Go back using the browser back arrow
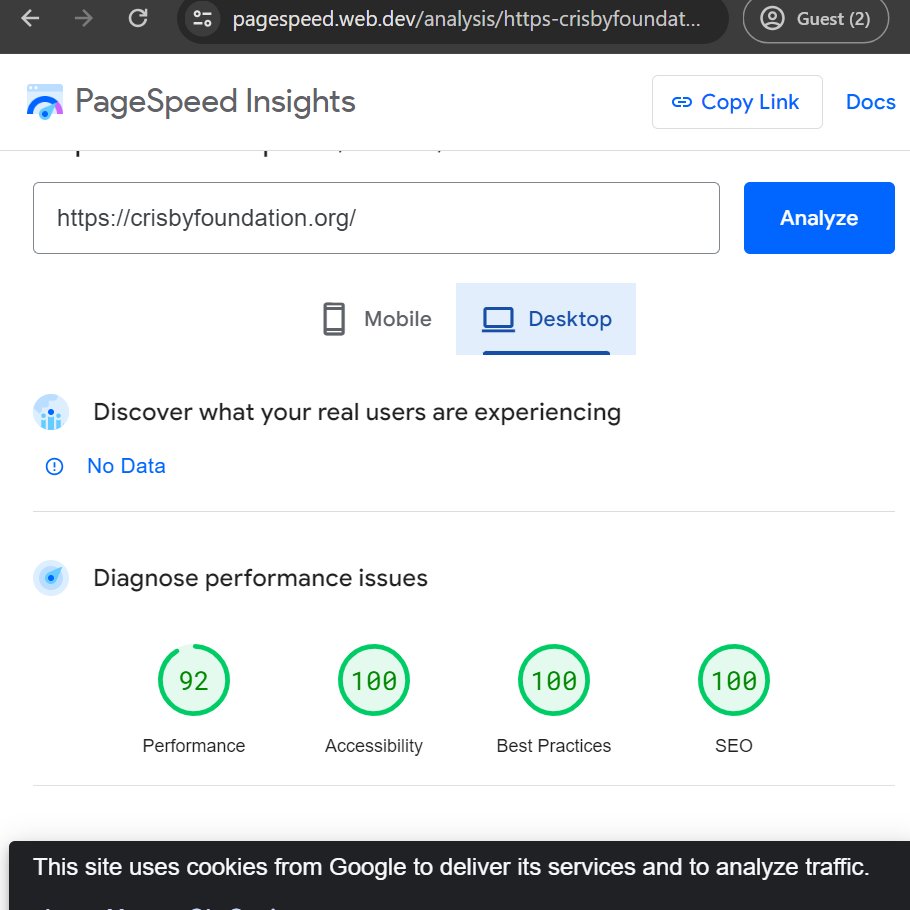Image resolution: width=910 pixels, height=910 pixels. (30, 19)
